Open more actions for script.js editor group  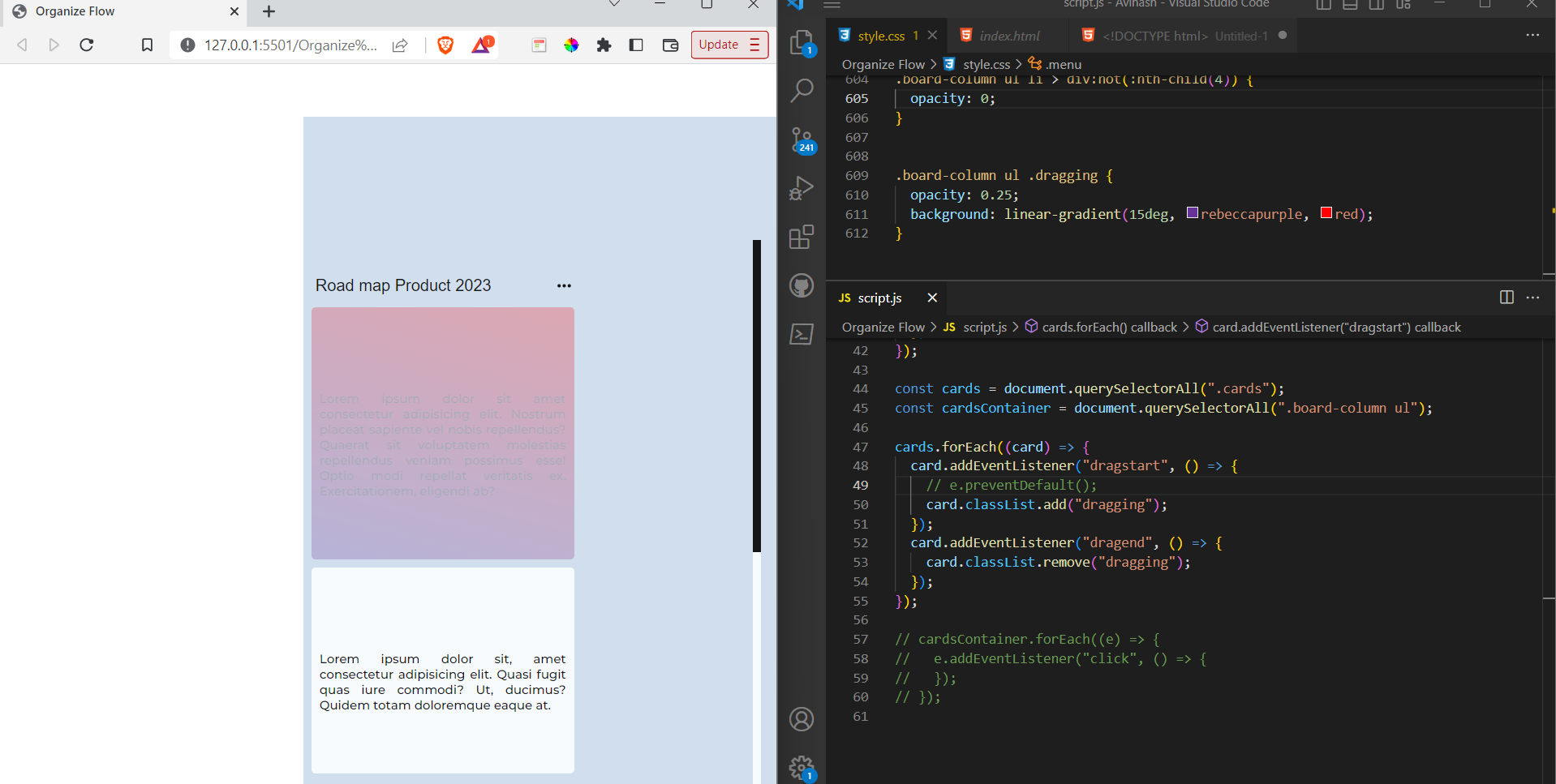coord(1532,298)
